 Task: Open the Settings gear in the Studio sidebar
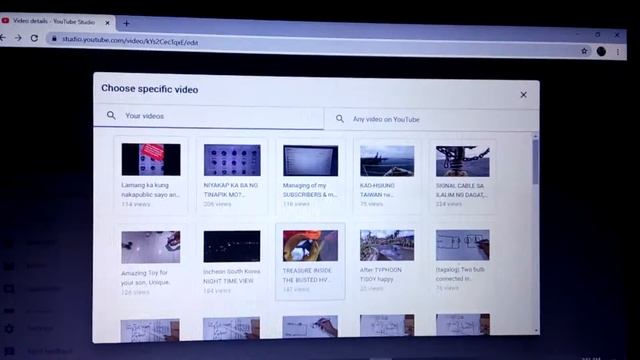tap(9, 329)
